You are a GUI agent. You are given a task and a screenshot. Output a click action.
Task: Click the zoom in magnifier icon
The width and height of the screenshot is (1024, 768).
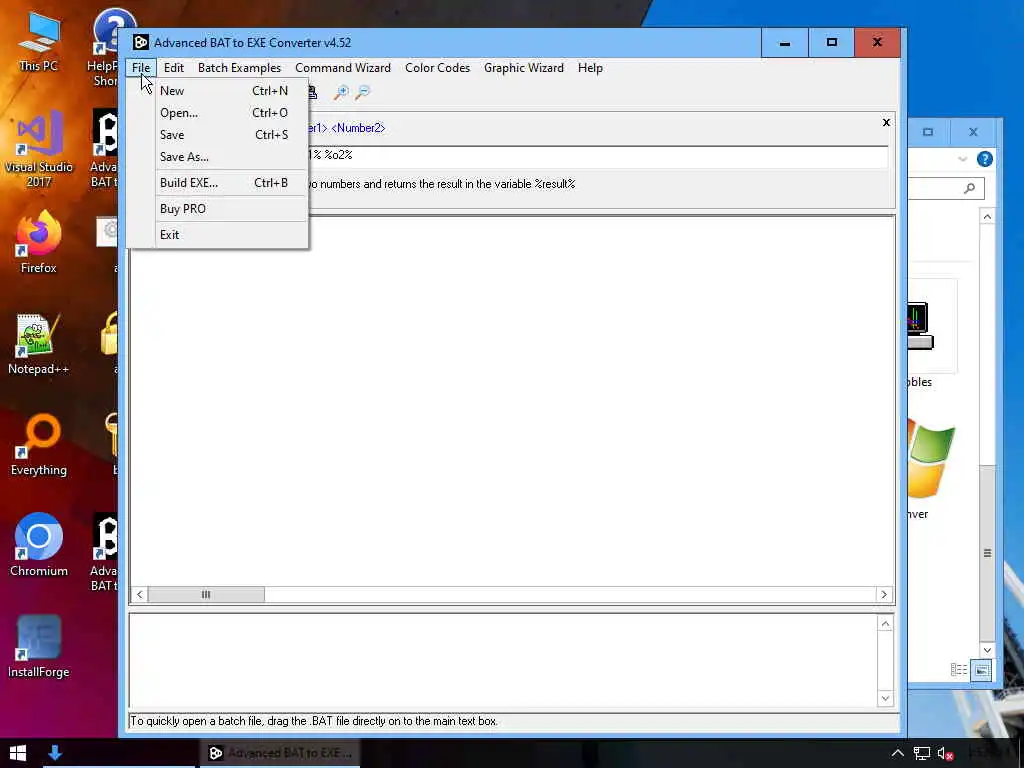[341, 92]
